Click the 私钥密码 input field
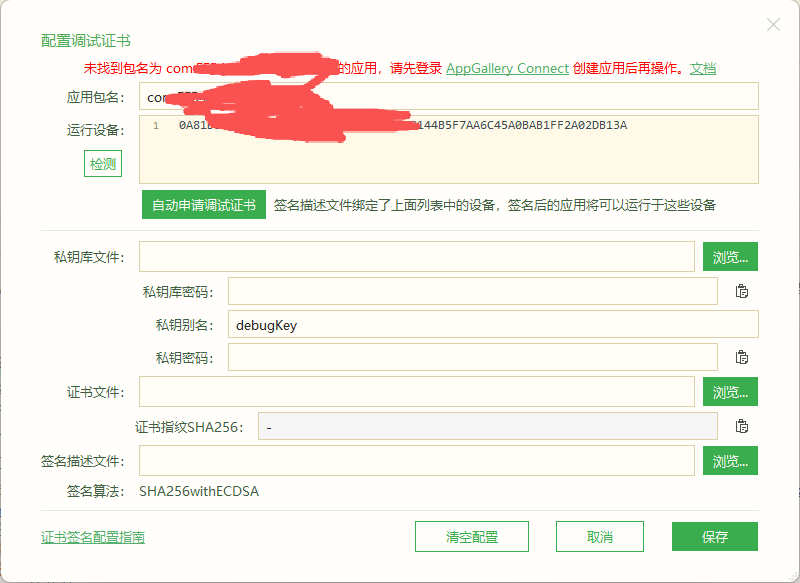Viewport: 800px width, 583px height. click(472, 357)
